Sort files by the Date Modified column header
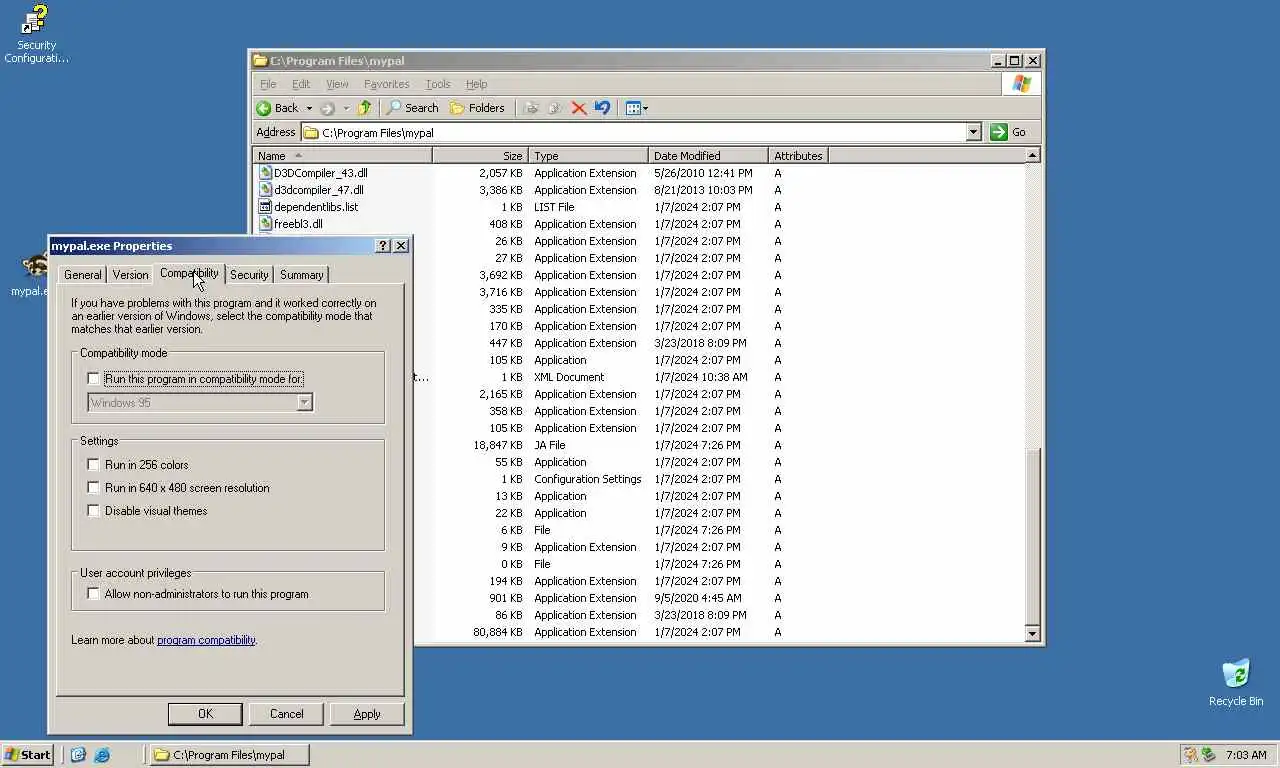The width and height of the screenshot is (1280, 768). (x=708, y=156)
